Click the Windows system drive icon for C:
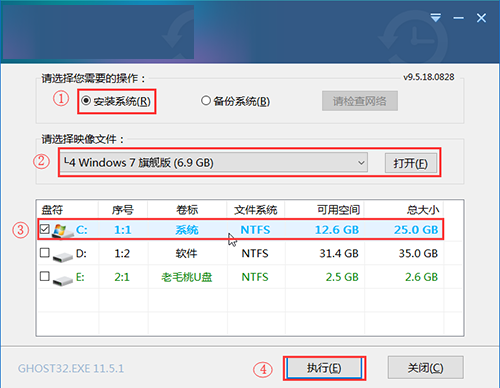Viewport: 500px width, 388px height. coord(63,231)
